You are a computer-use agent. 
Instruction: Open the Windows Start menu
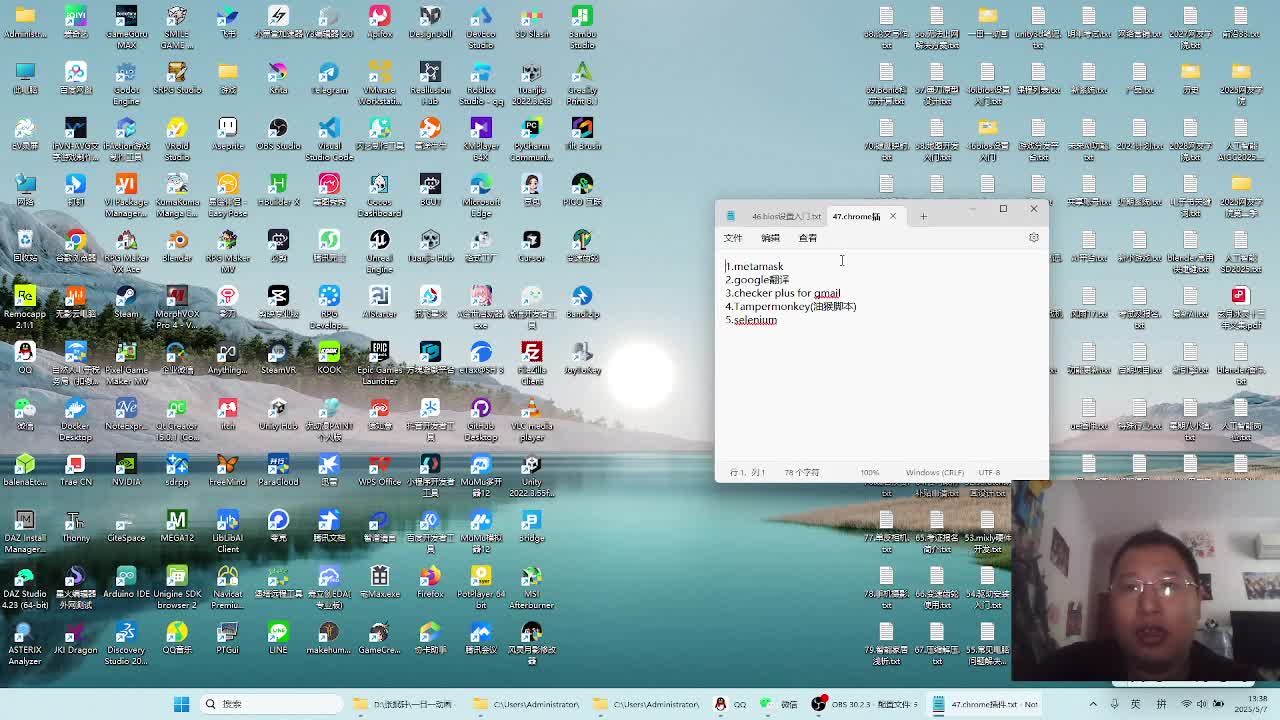[x=182, y=704]
